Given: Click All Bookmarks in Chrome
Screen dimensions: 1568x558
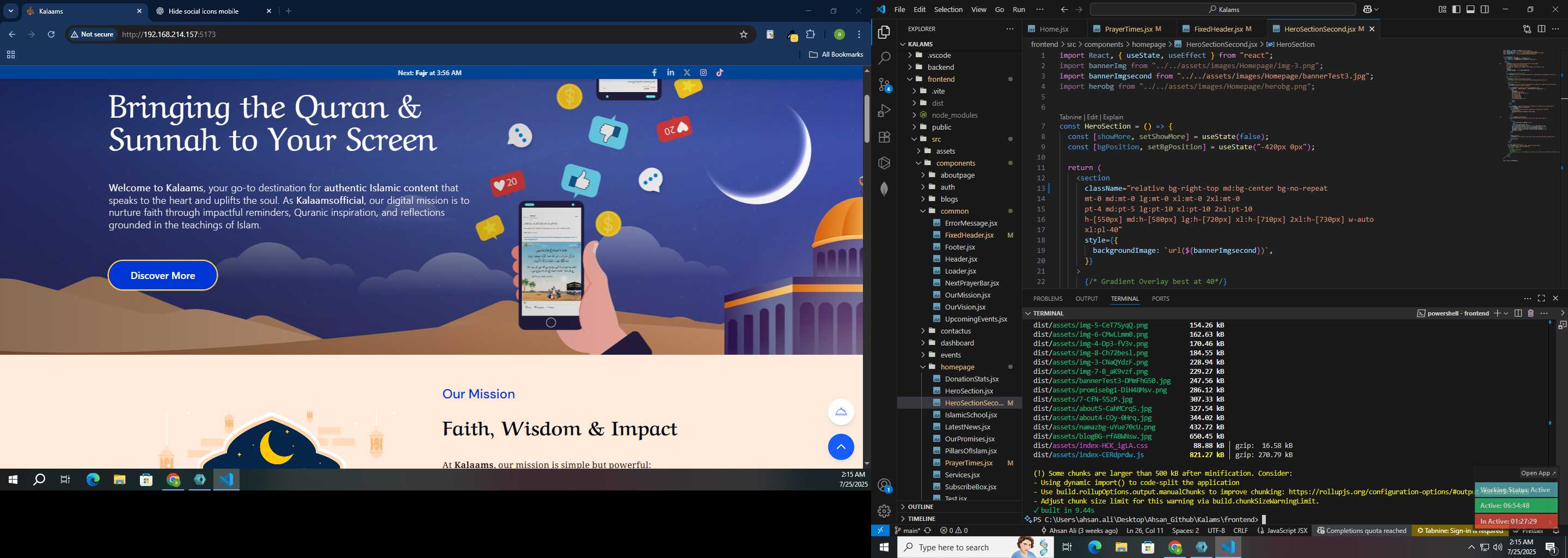Looking at the screenshot, I should [x=836, y=55].
